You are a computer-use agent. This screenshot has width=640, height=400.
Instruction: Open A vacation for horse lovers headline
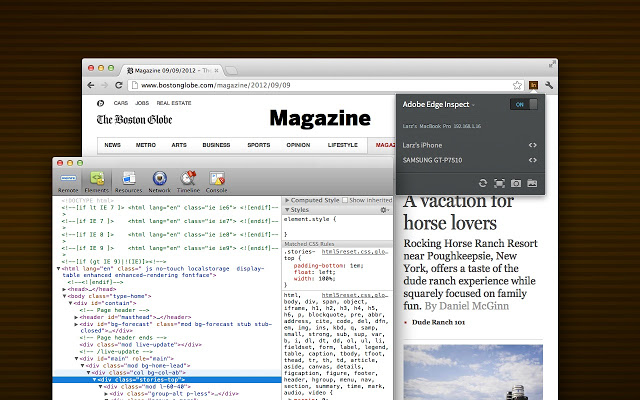tap(458, 211)
